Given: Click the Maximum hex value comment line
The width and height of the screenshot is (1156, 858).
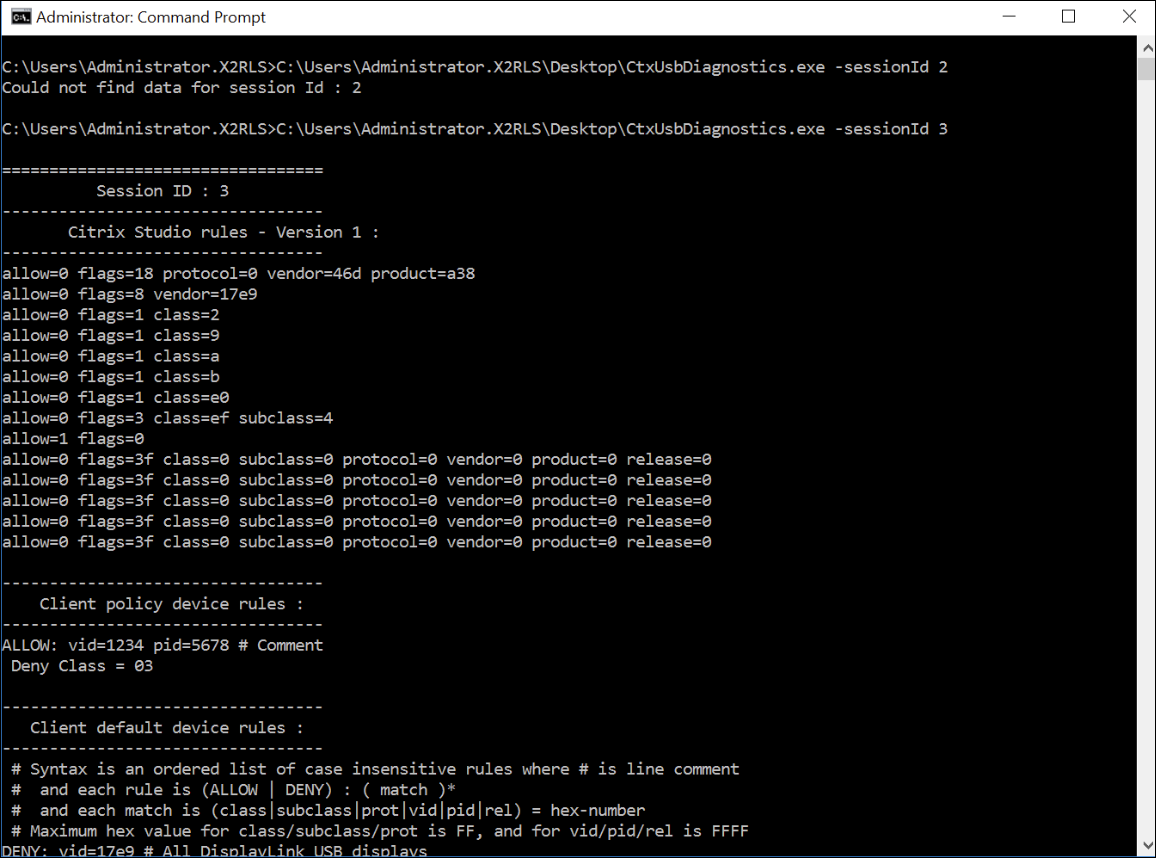Looking at the screenshot, I should tap(378, 830).
